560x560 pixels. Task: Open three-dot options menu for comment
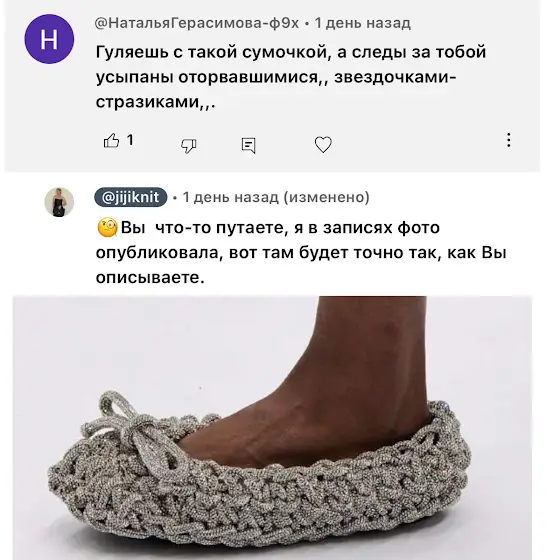[509, 140]
